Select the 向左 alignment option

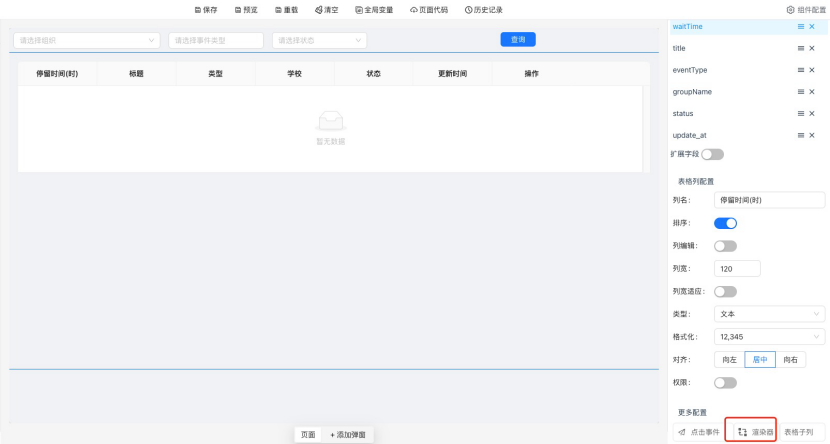pos(730,360)
